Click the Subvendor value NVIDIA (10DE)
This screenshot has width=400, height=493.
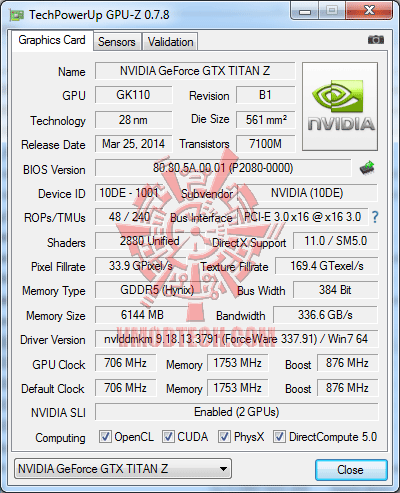coord(307,193)
